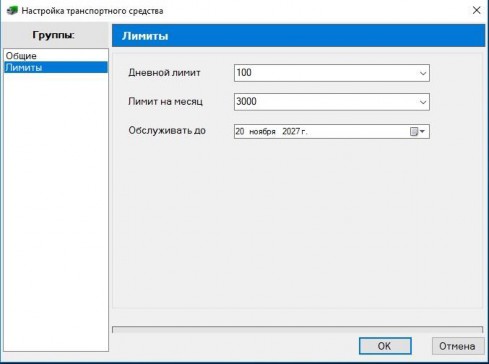Select the Общие group
Image resolution: width=489 pixels, height=364 pixels.
pyautogui.click(x=56, y=56)
